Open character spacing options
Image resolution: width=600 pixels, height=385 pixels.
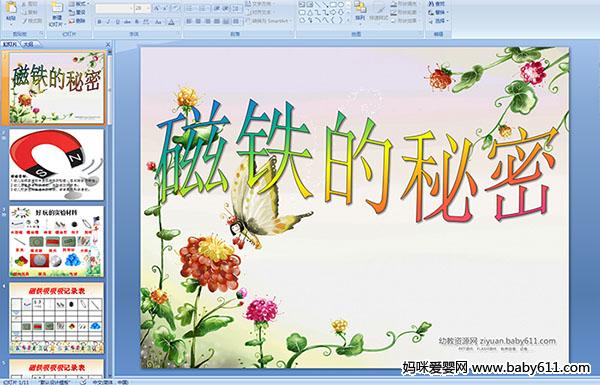[x=146, y=22]
